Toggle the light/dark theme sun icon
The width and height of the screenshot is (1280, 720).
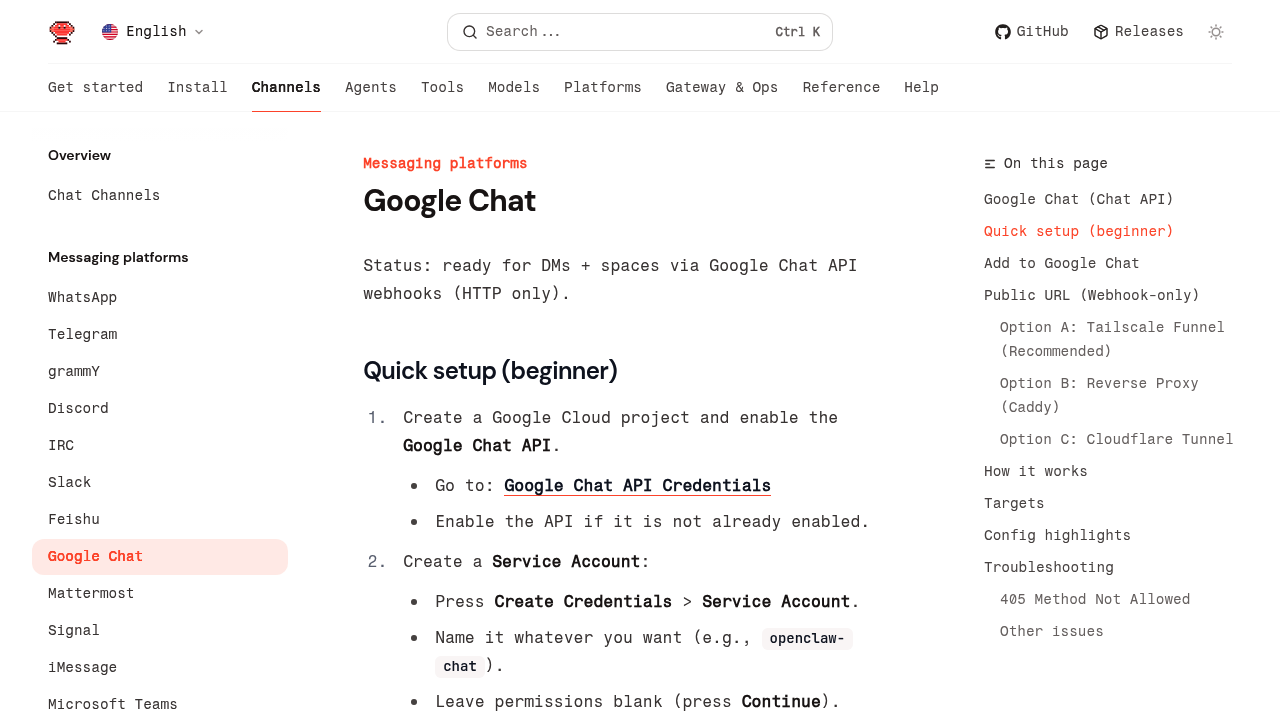coord(1216,32)
